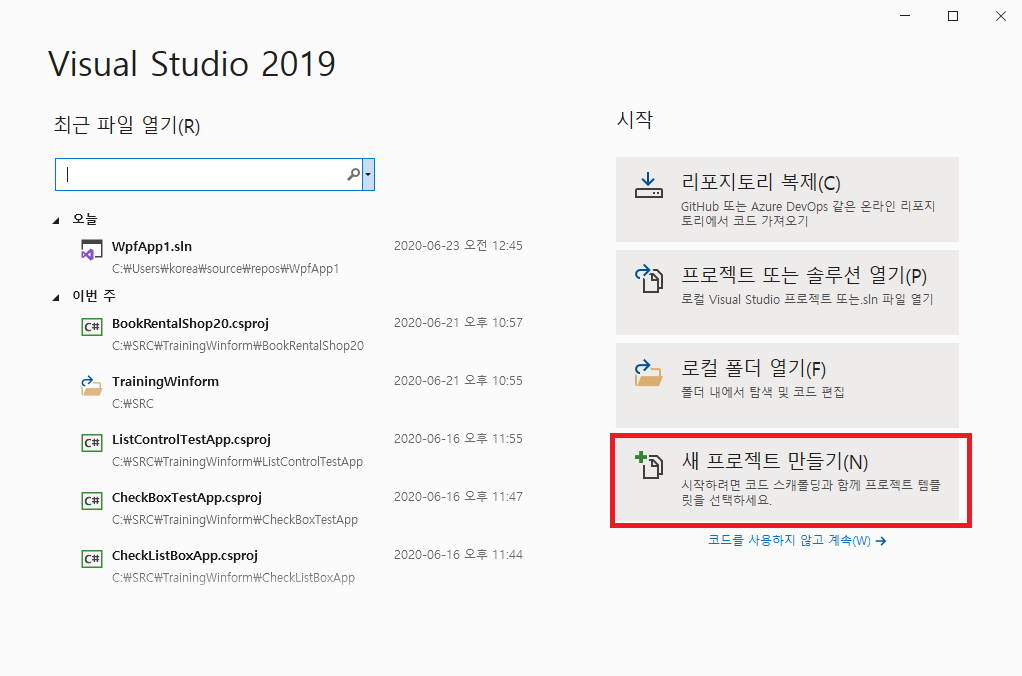Click the C:\SRC path under TrainingWinform
The height and width of the screenshot is (676, 1022).
click(x=133, y=404)
